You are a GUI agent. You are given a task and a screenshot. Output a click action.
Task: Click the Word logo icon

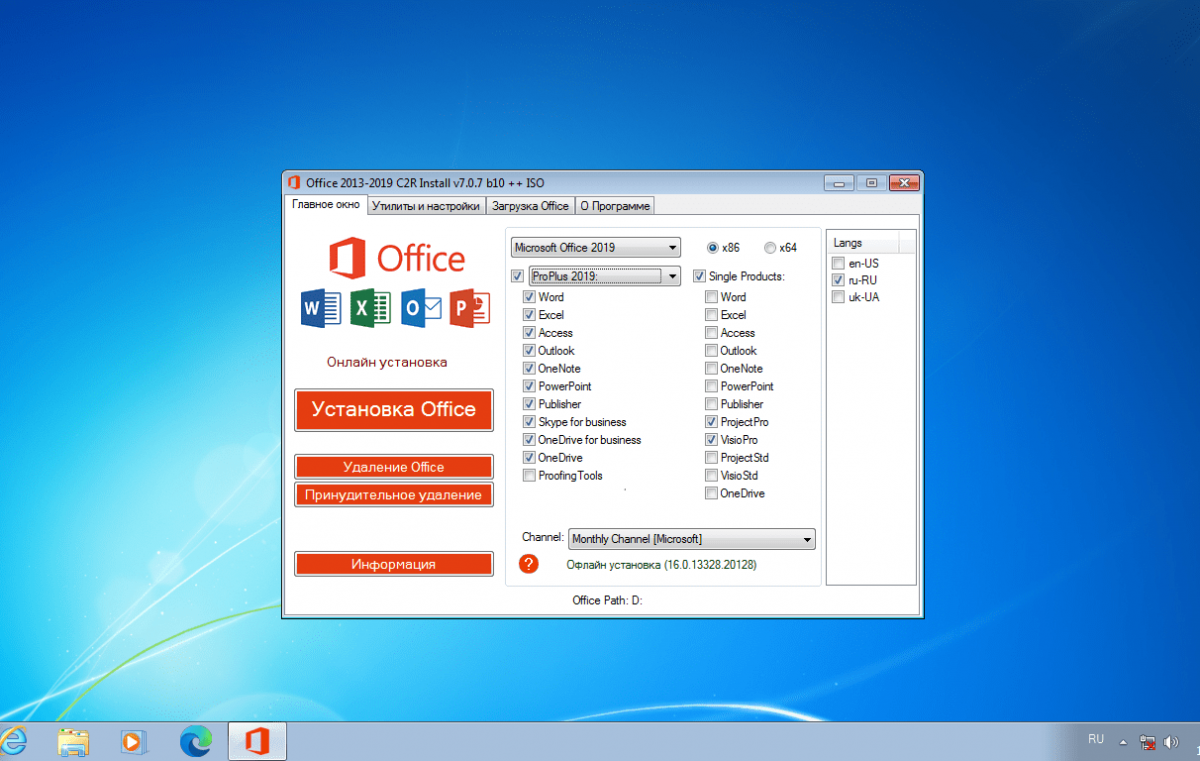coord(321,308)
